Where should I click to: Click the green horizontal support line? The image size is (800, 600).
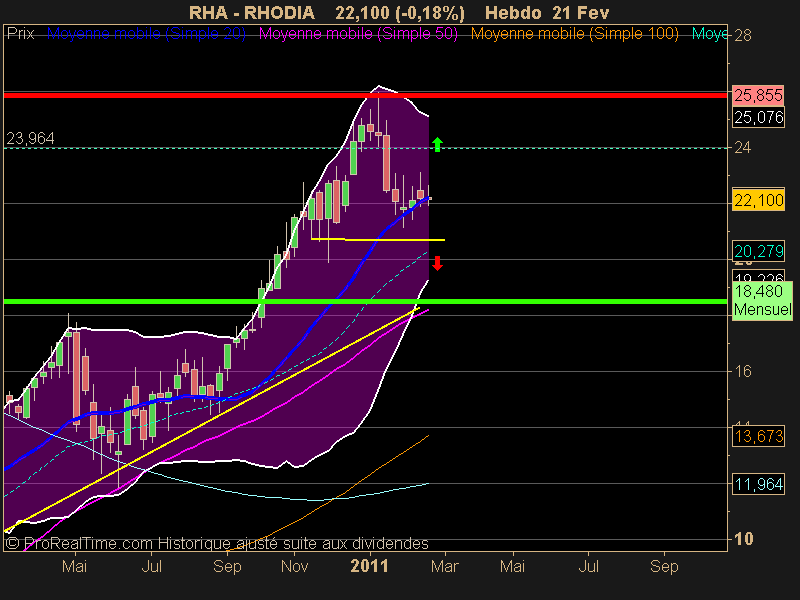click(x=365, y=302)
